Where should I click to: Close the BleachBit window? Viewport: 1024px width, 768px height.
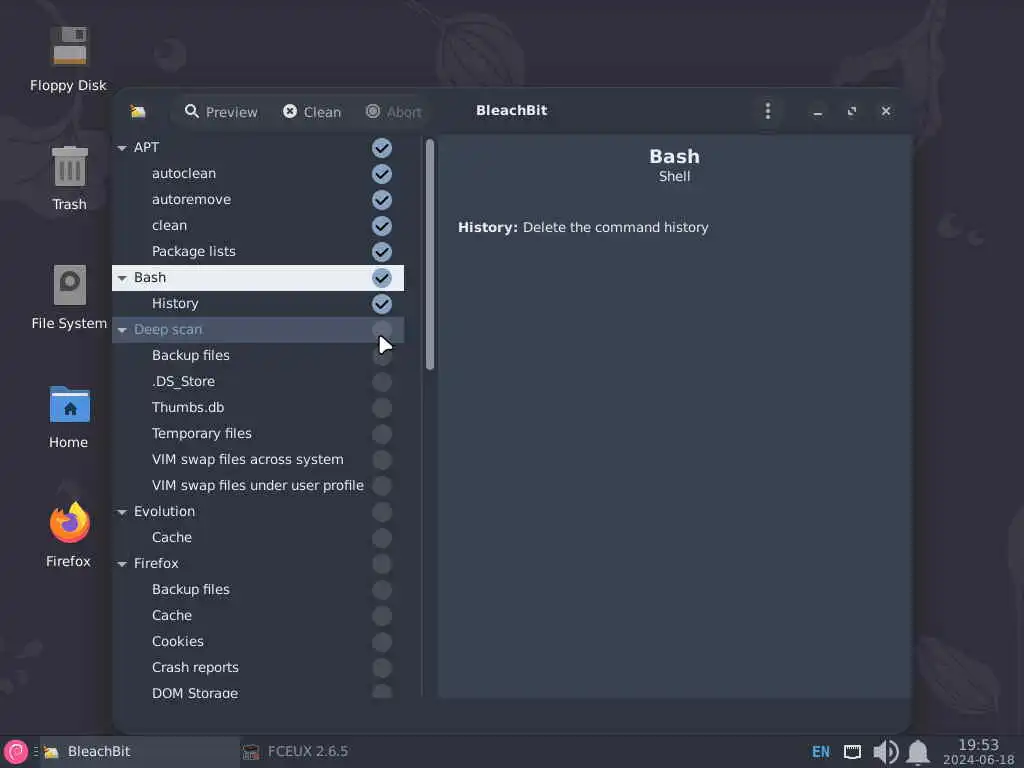(x=886, y=112)
